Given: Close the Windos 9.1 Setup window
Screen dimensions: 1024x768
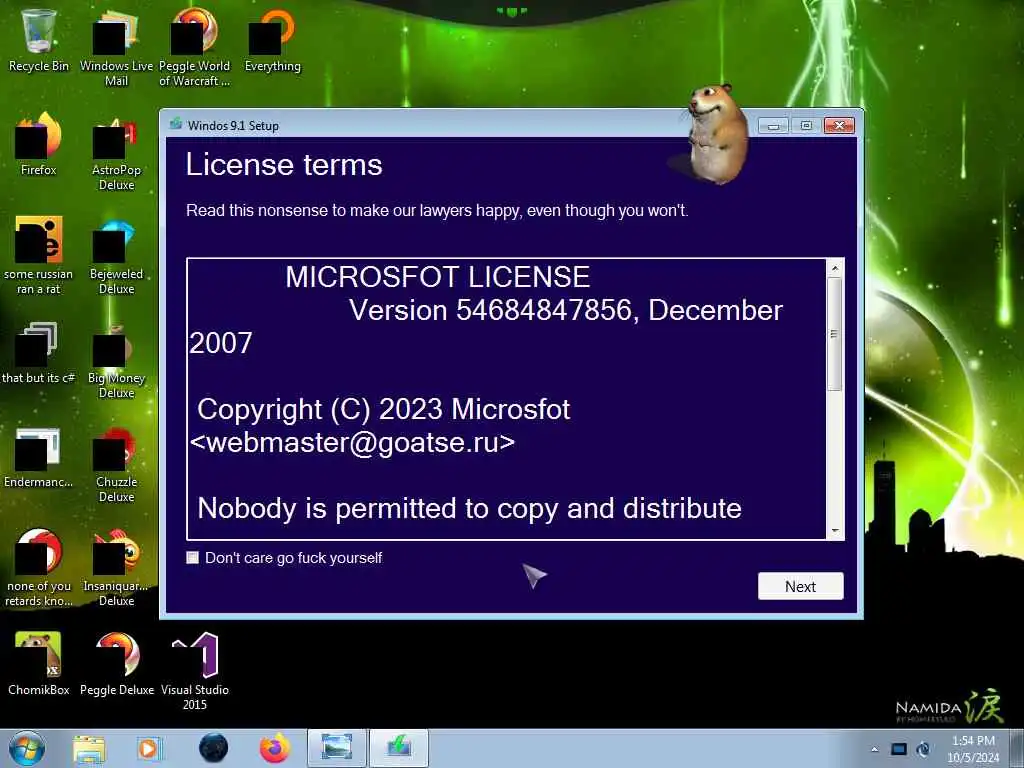Looking at the screenshot, I should pos(840,125).
